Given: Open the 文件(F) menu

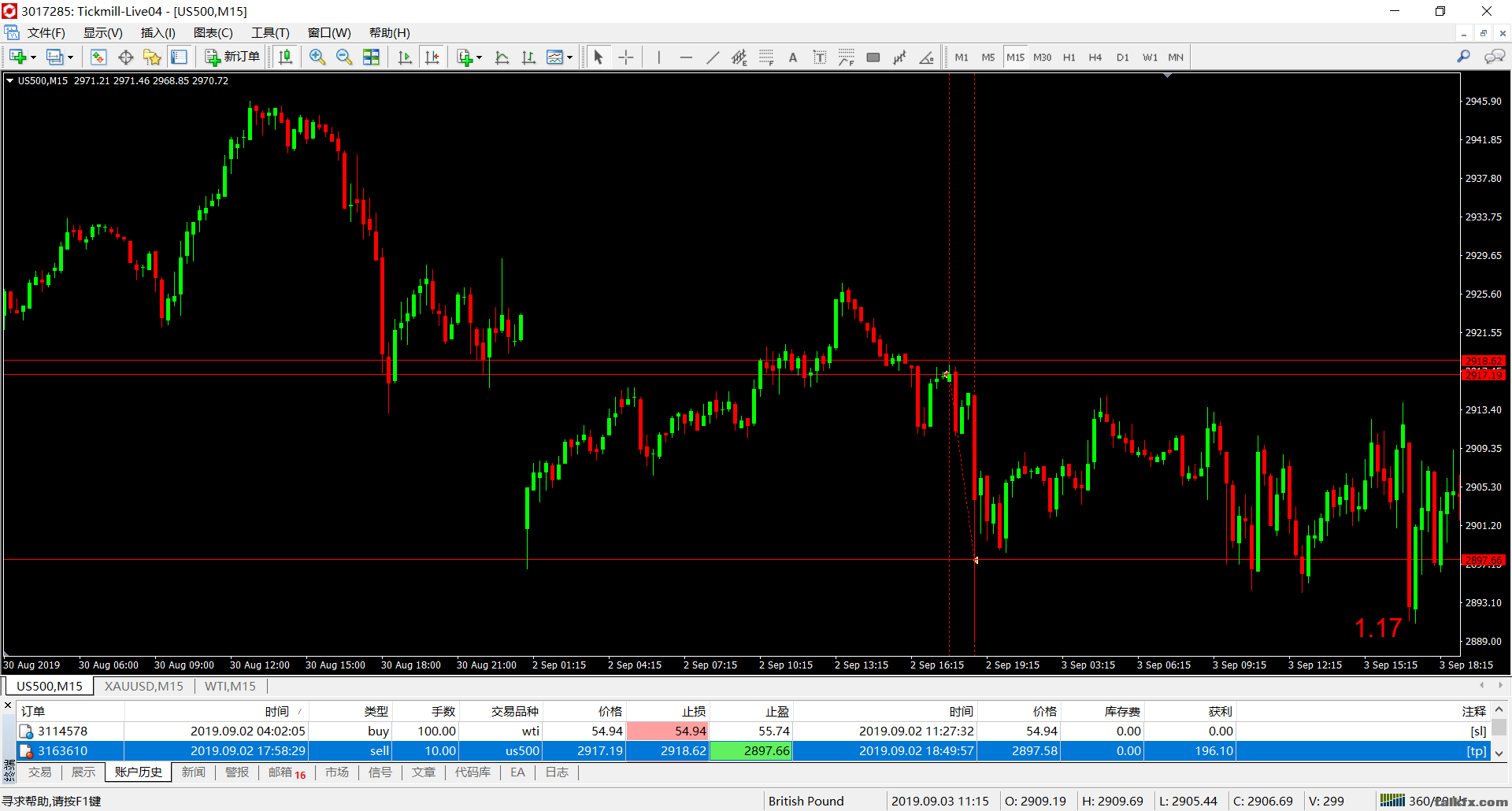Looking at the screenshot, I should coord(46,32).
